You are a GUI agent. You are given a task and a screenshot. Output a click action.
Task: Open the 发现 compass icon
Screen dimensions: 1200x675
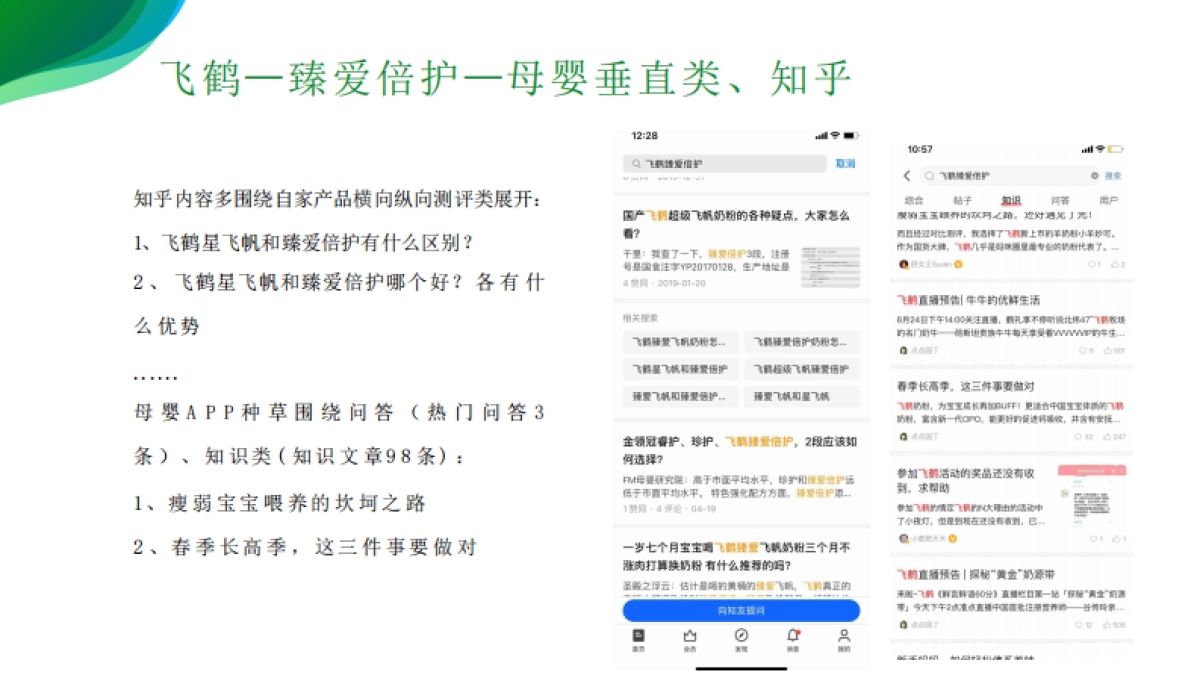tap(741, 636)
